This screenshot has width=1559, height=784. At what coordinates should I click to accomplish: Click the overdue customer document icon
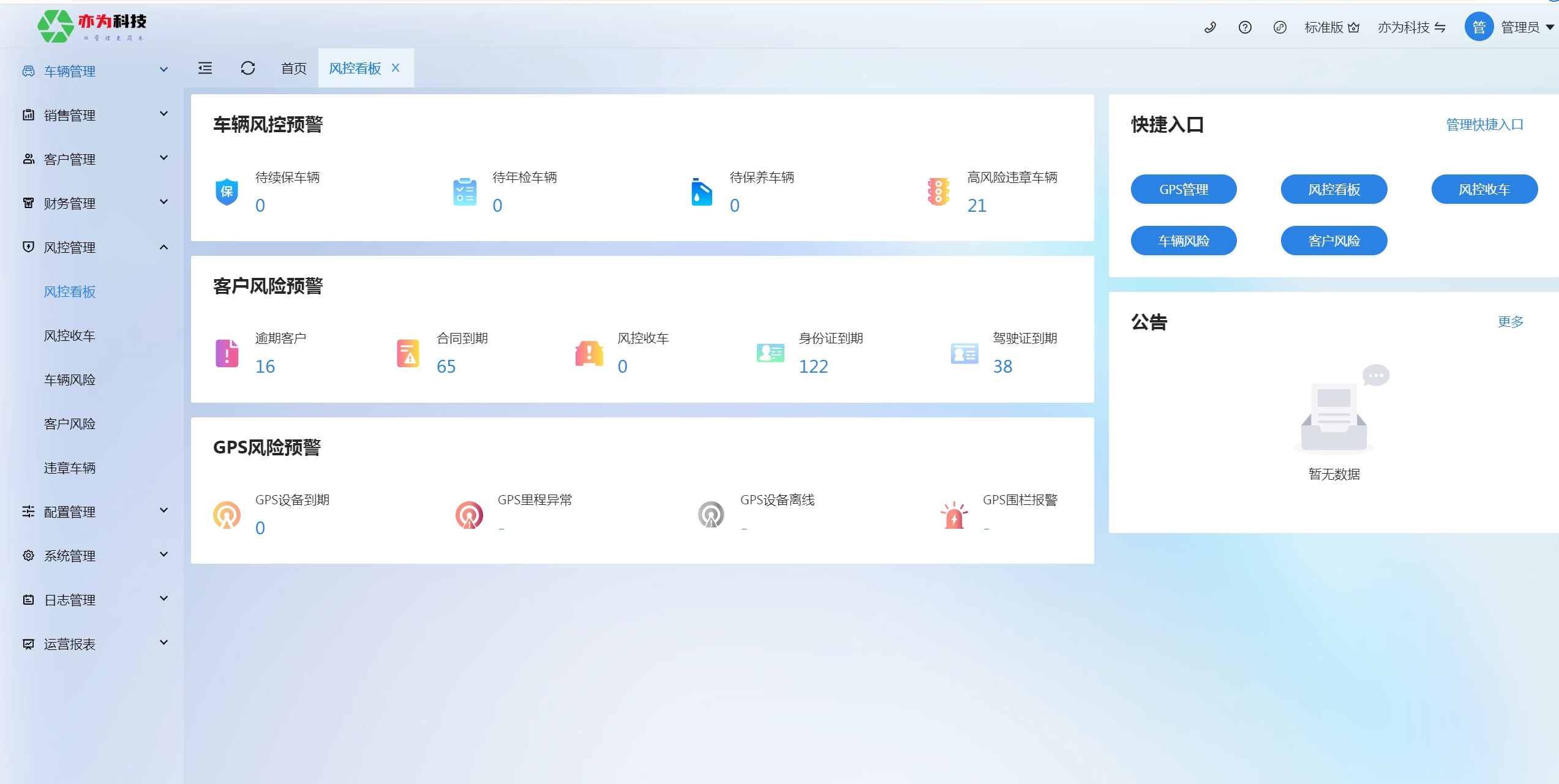tap(227, 353)
